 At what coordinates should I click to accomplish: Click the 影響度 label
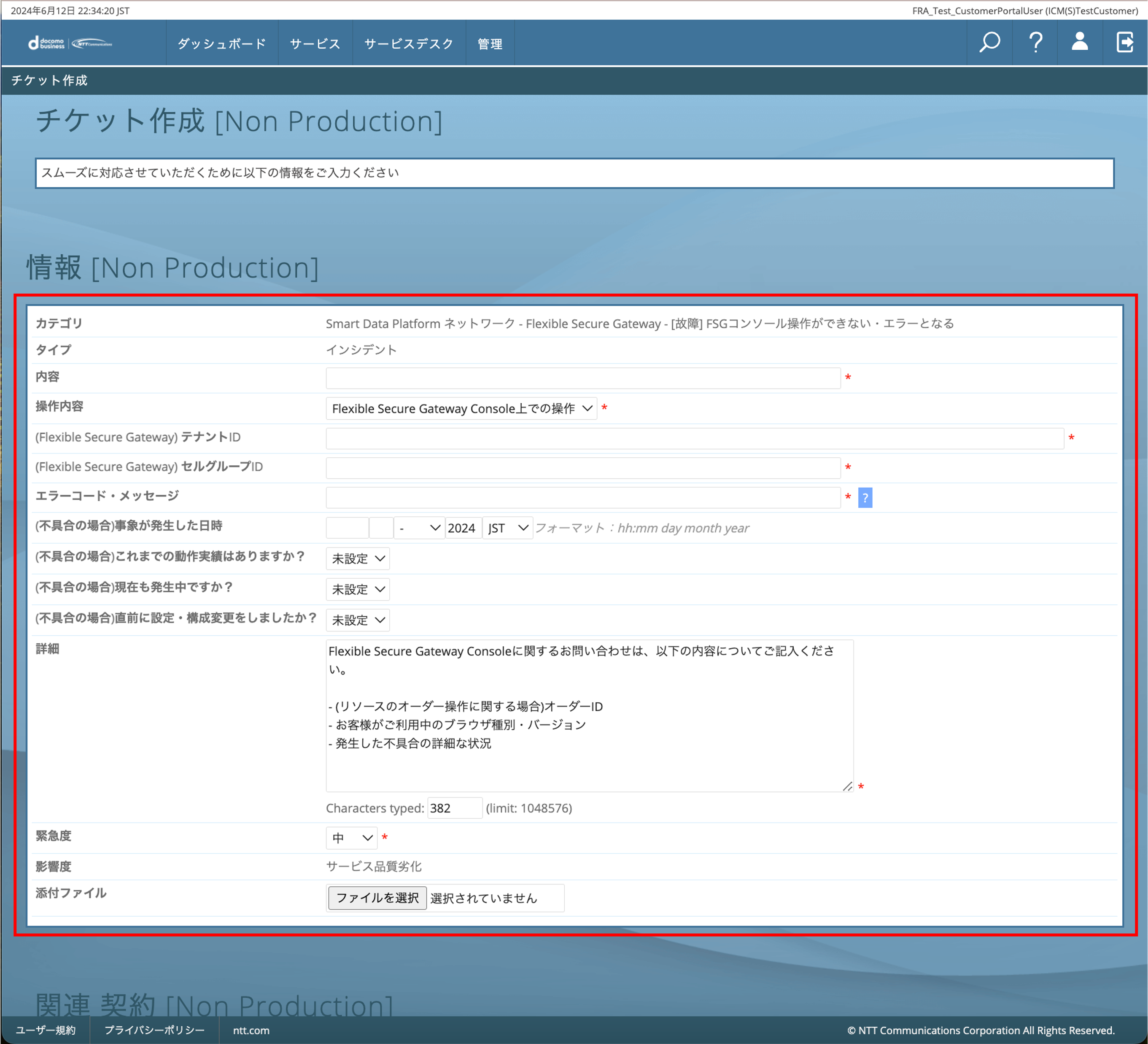pyautogui.click(x=53, y=866)
